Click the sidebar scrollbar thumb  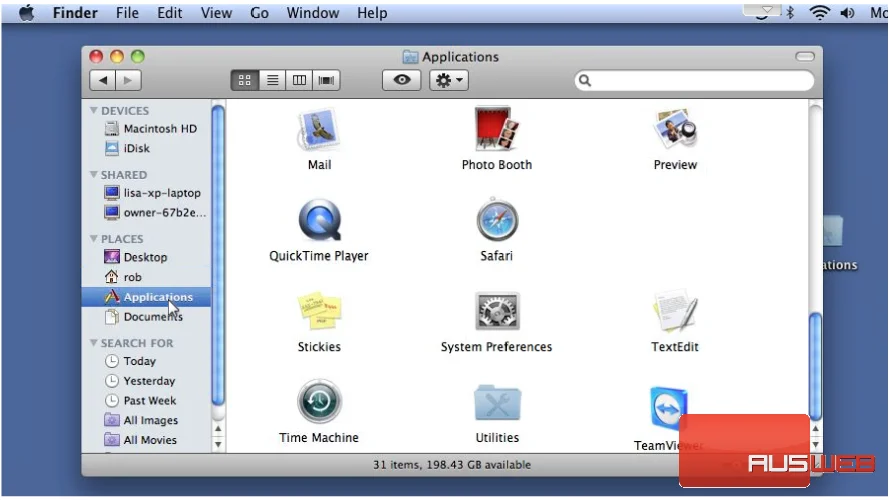tap(218, 255)
